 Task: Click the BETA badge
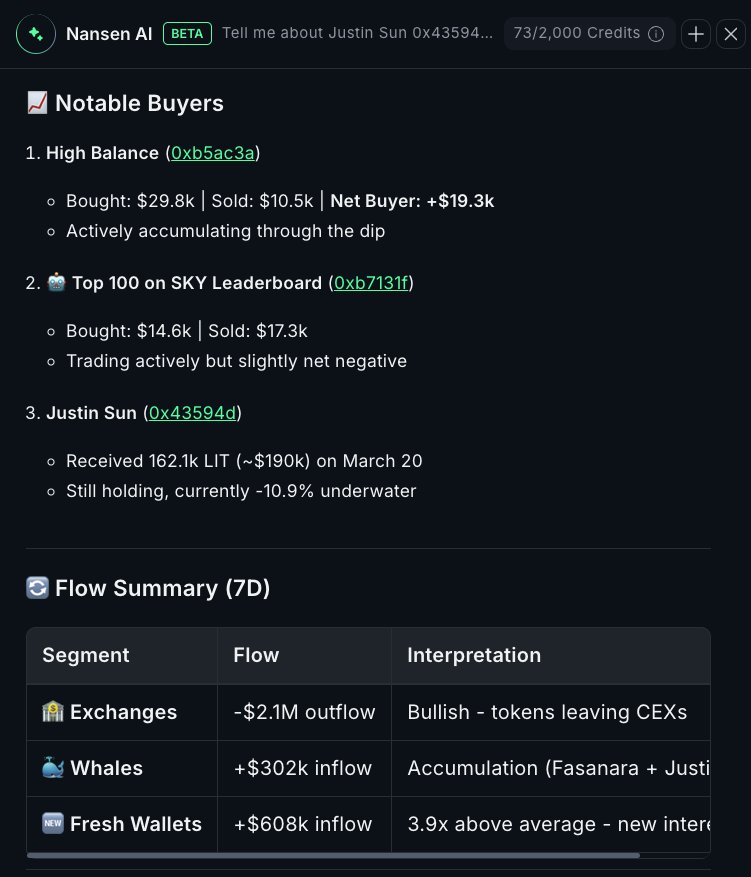(187, 34)
